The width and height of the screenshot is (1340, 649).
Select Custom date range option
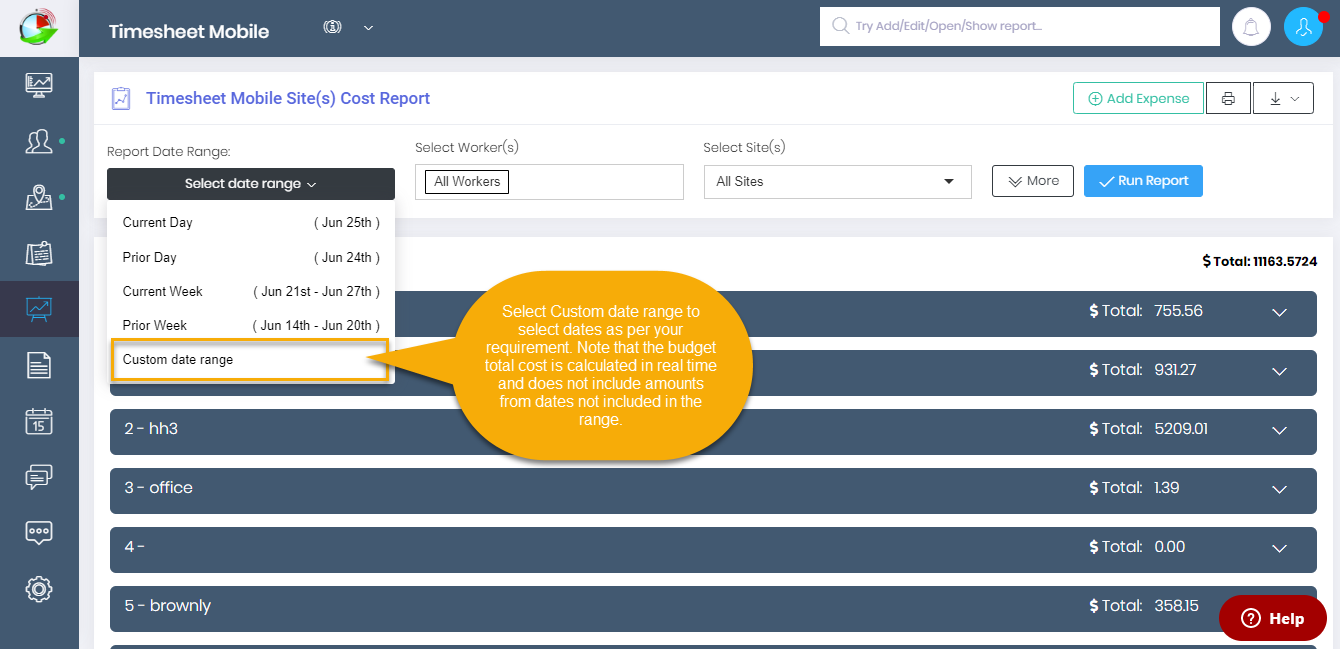(x=249, y=360)
